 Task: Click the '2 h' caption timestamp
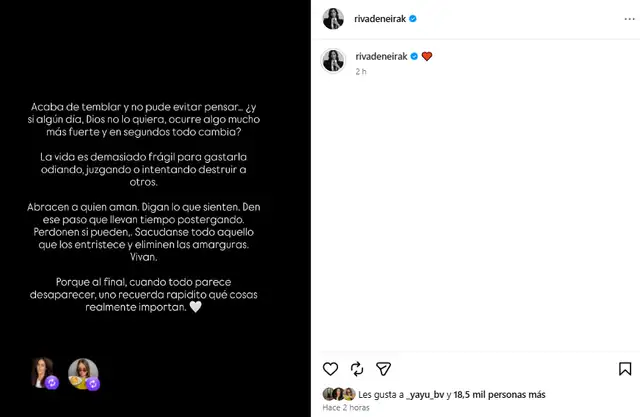tap(361, 72)
